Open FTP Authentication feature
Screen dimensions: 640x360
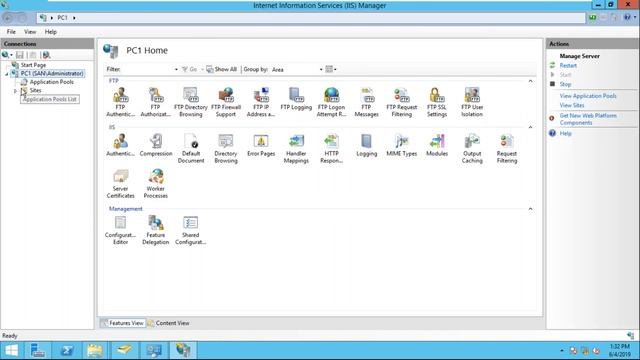tap(120, 102)
